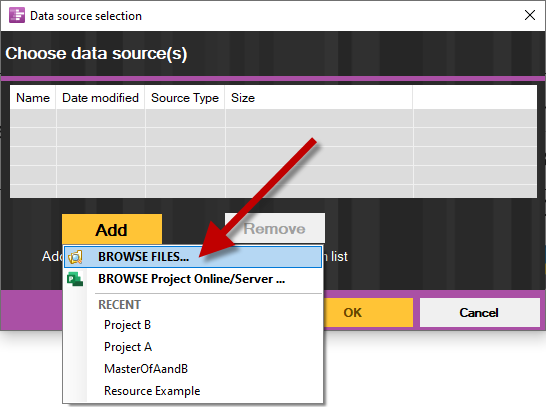
Task: Click the first empty row in data source table
Action: pyautogui.click(x=273, y=118)
